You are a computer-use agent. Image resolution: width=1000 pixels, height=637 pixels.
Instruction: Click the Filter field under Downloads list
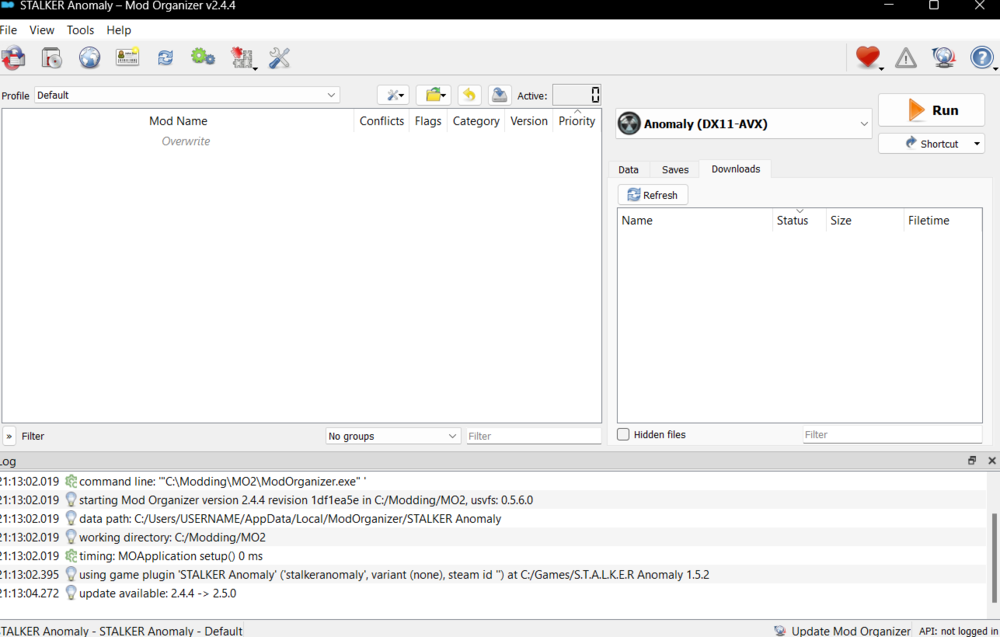[892, 435]
